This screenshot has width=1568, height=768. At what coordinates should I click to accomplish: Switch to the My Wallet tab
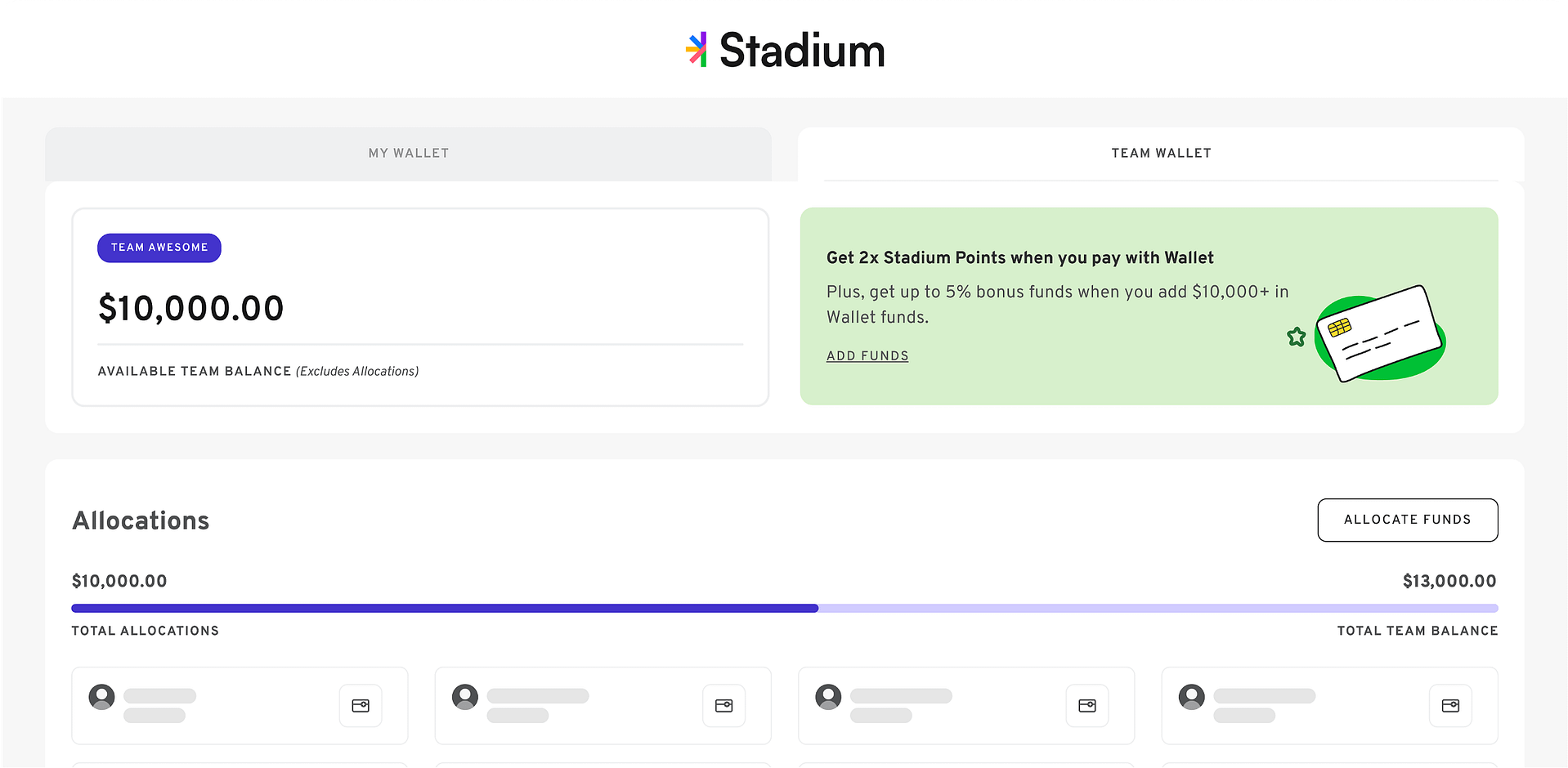point(408,154)
